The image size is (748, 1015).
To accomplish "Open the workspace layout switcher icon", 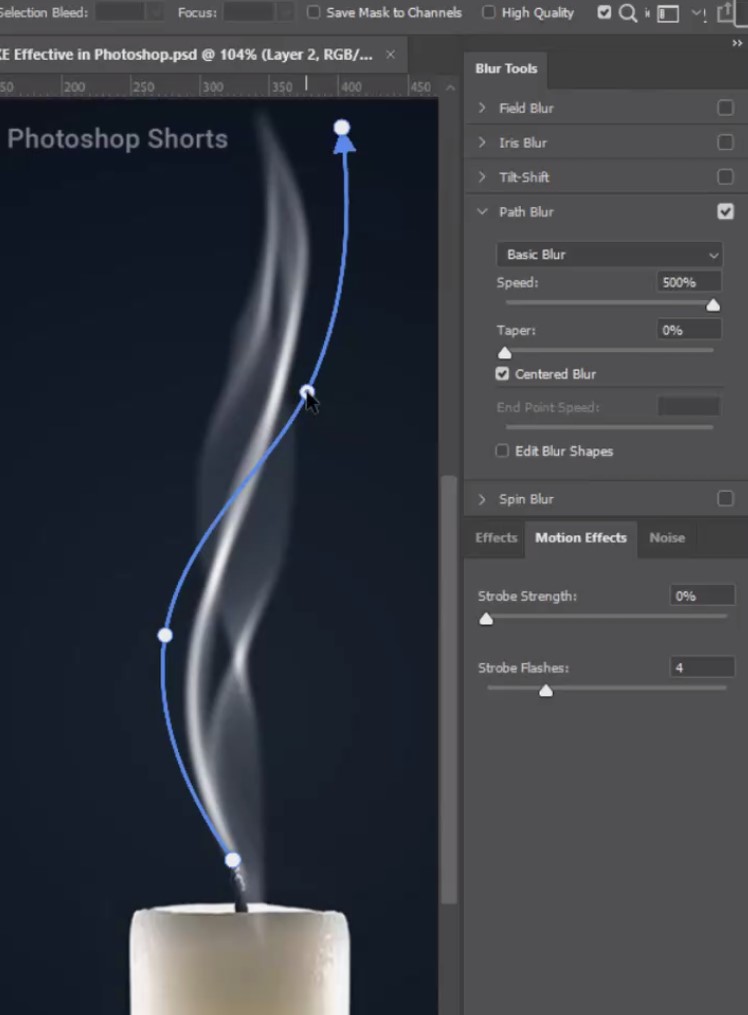I will point(668,14).
